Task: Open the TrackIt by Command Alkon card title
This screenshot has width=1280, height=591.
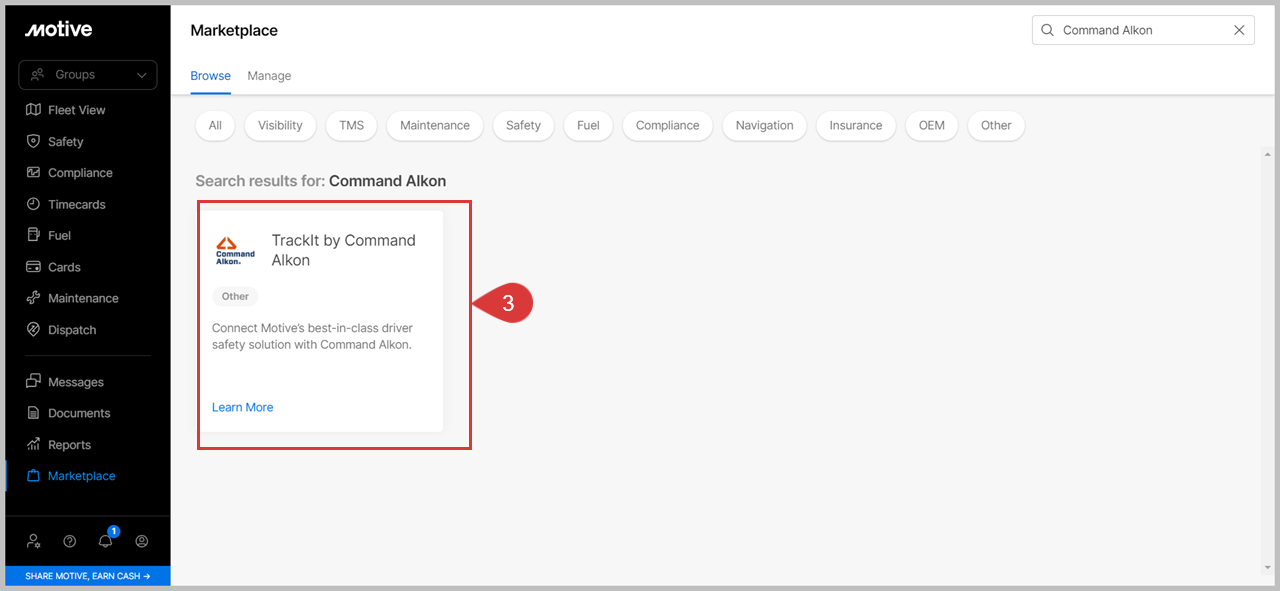Action: pyautogui.click(x=344, y=250)
